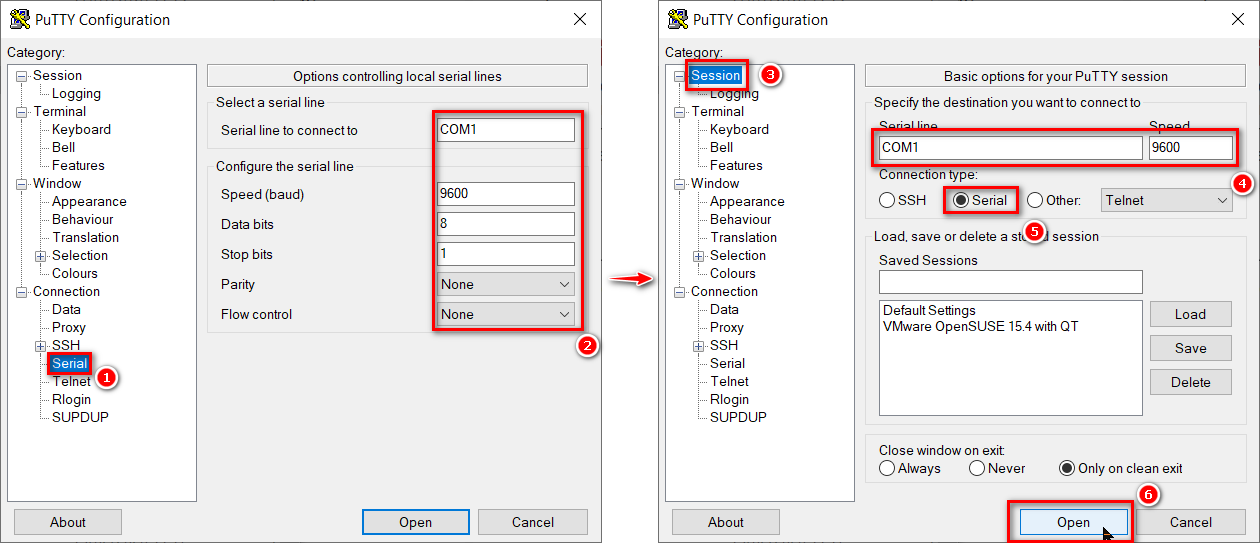Click Delete saved session button
The height and width of the screenshot is (543, 1260).
click(1190, 382)
